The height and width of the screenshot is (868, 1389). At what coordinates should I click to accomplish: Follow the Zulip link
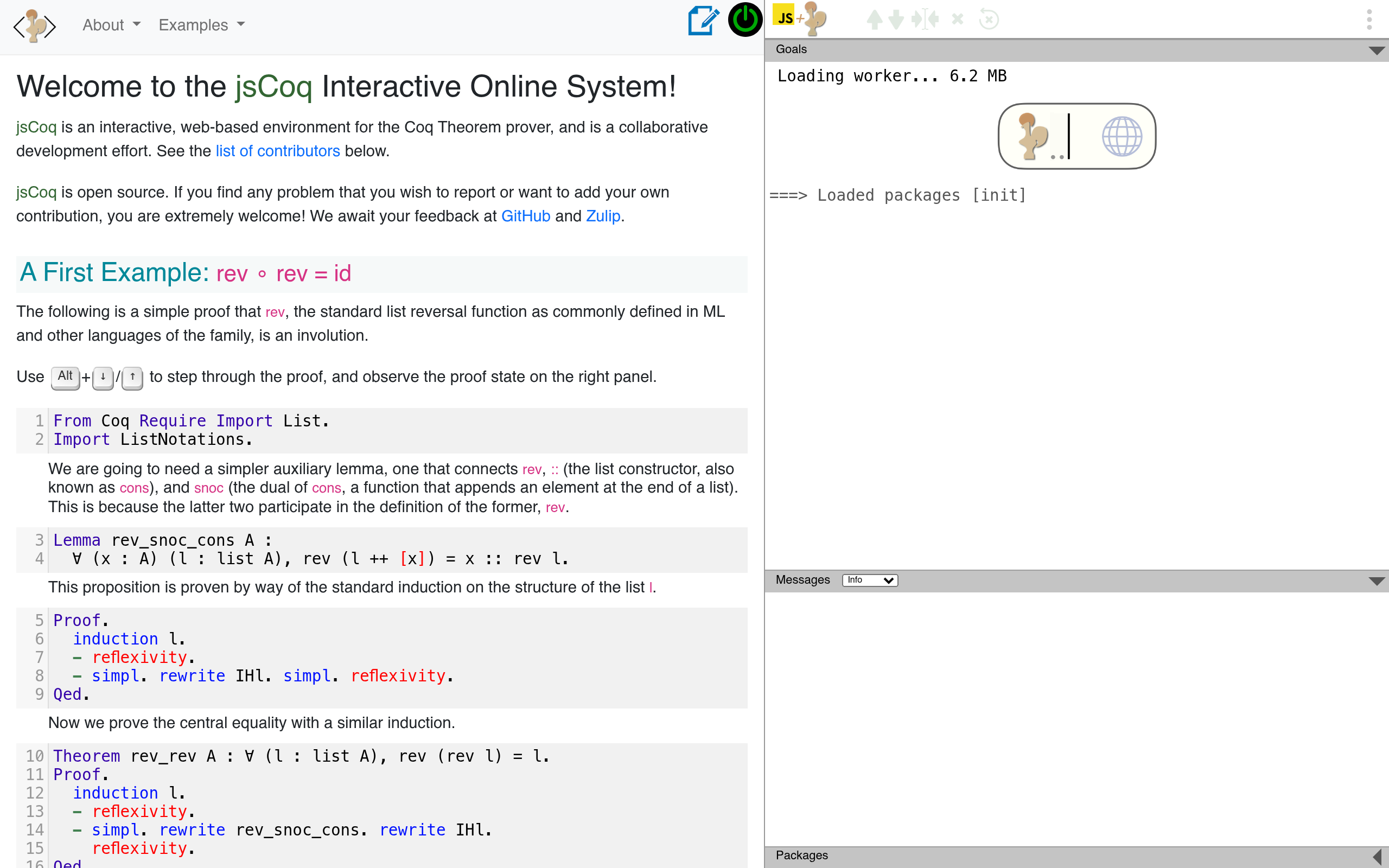pos(603,216)
